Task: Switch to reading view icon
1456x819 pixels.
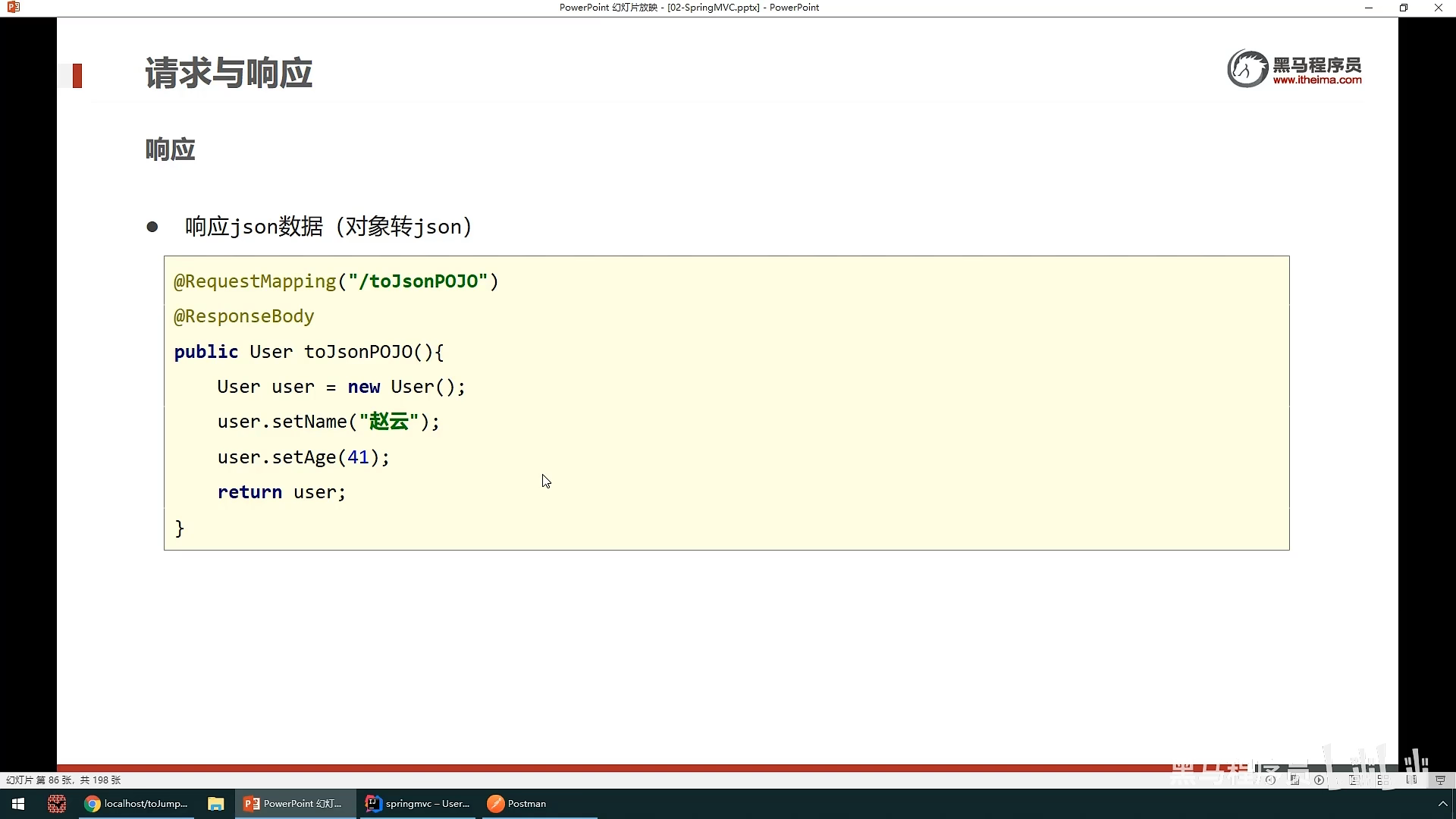Action: (x=1411, y=780)
